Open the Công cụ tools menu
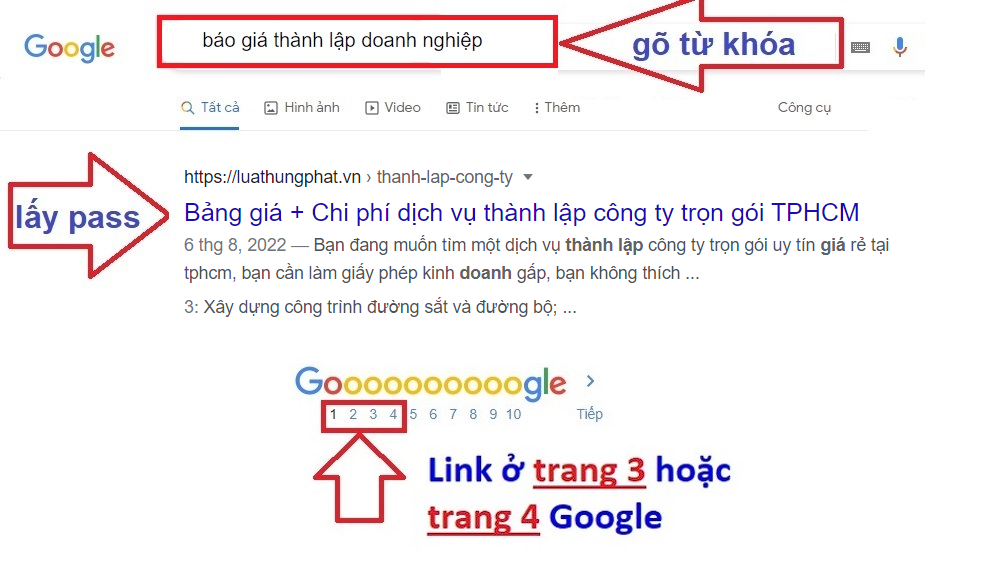 click(804, 108)
